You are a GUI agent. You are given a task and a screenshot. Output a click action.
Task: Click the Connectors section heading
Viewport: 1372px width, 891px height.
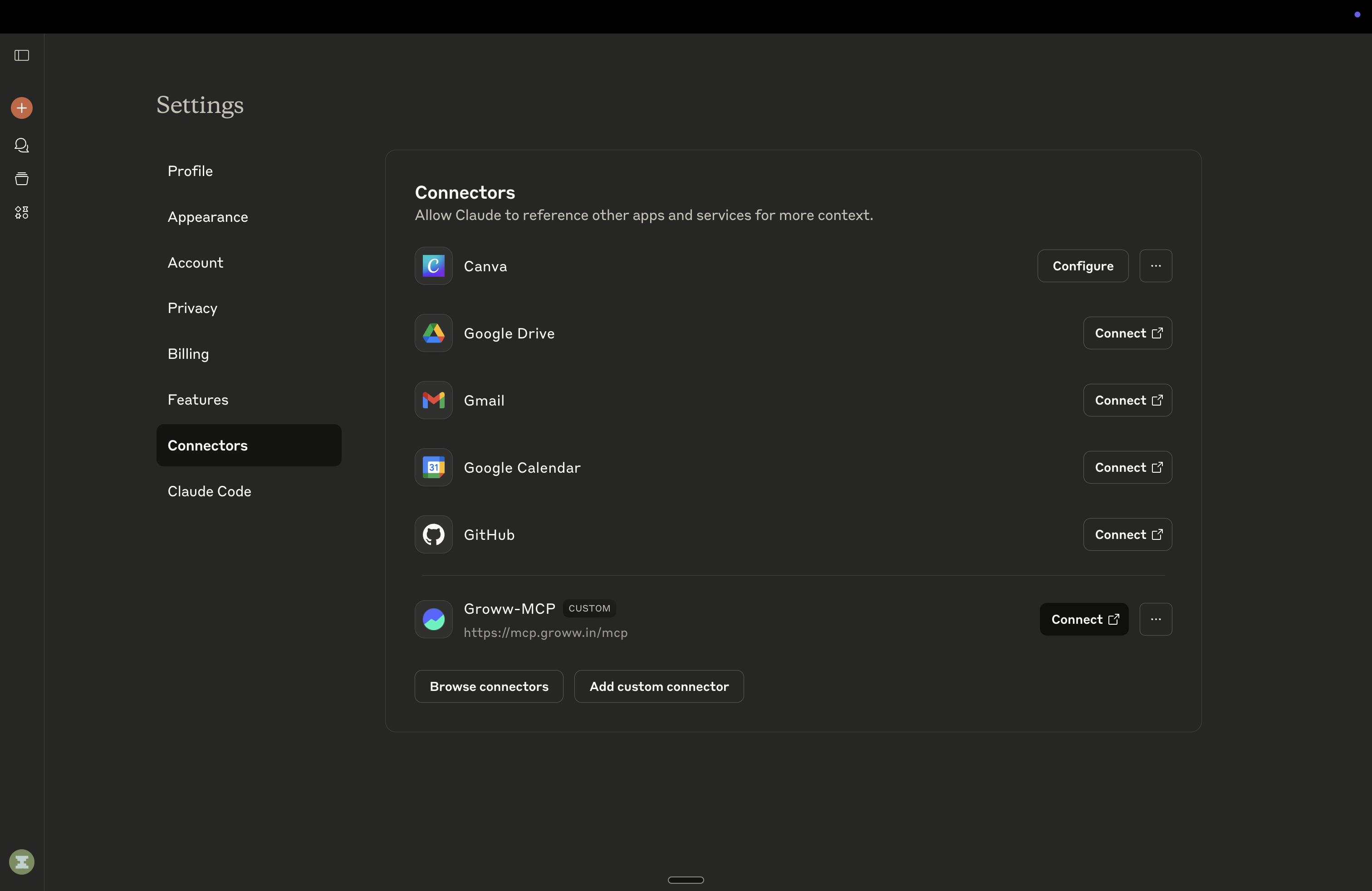click(465, 192)
